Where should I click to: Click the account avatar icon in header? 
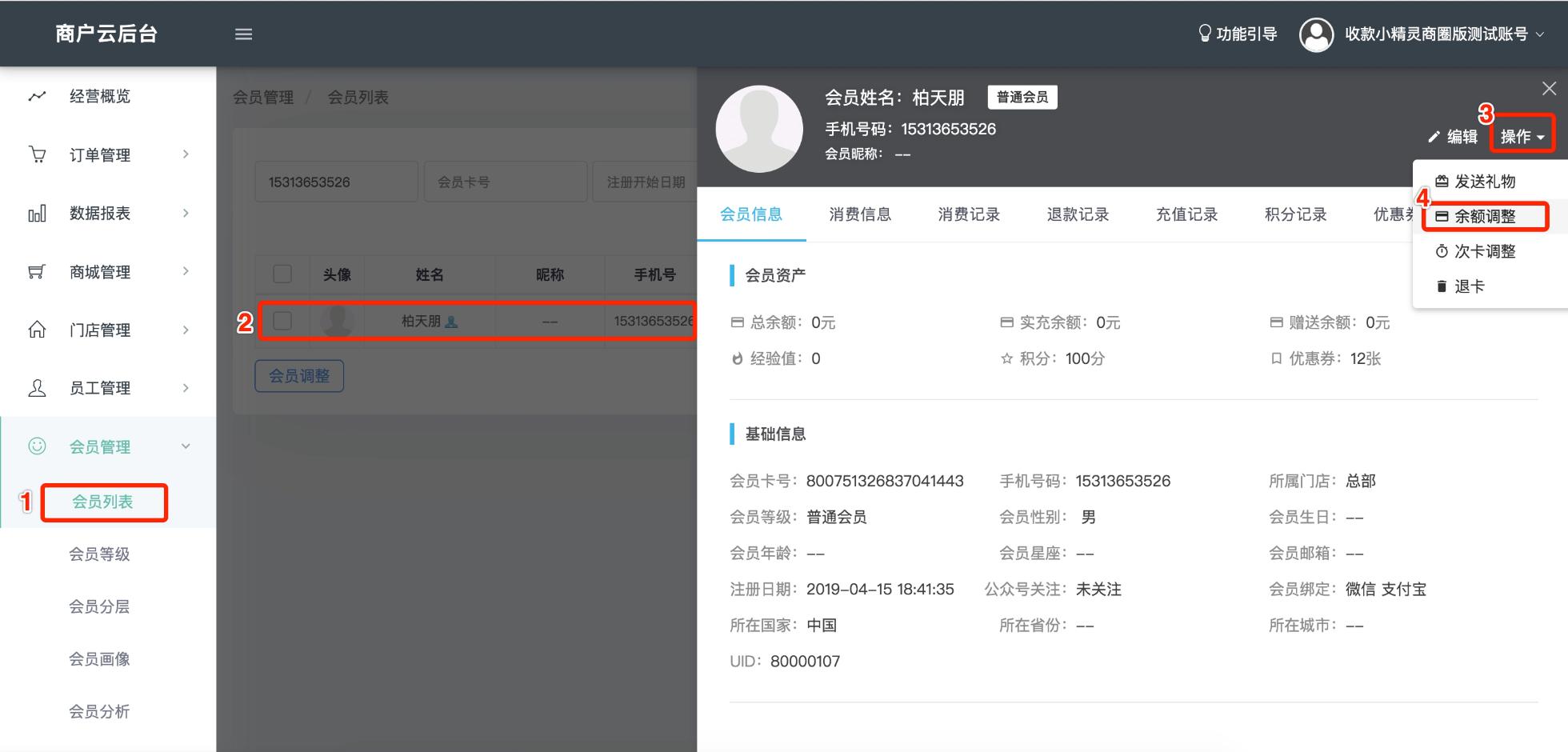(x=1316, y=34)
